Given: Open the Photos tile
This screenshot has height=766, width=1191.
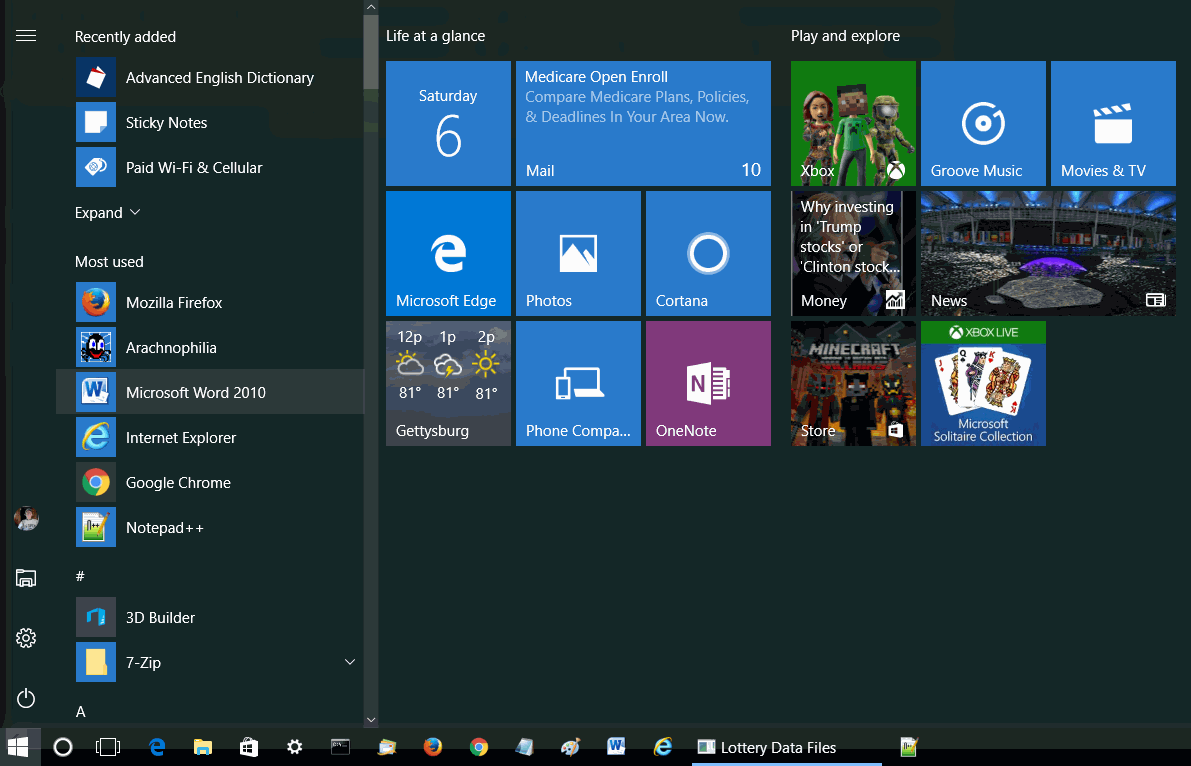Looking at the screenshot, I should [x=578, y=253].
